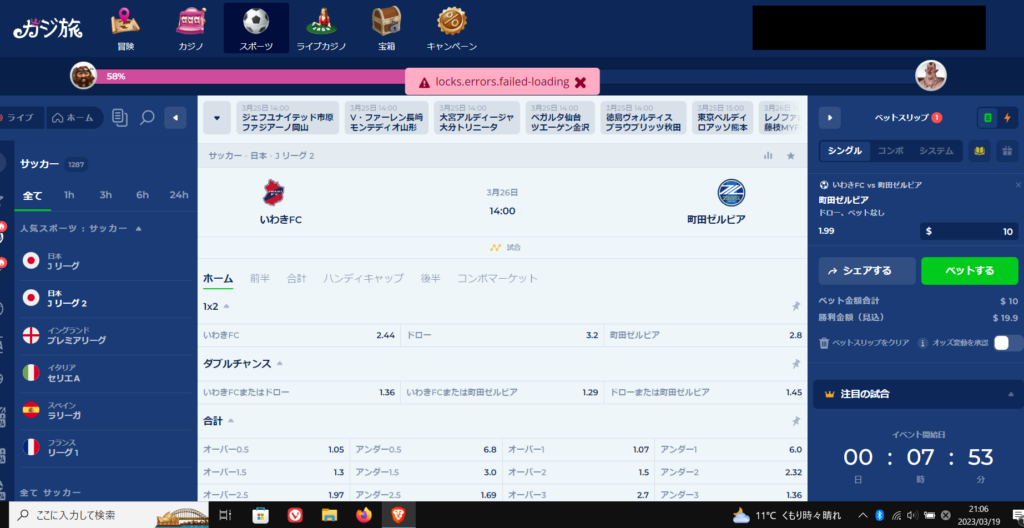Select オーバー2.5 odds 1.97
This screenshot has width=1024, height=528.
[x=274, y=495]
